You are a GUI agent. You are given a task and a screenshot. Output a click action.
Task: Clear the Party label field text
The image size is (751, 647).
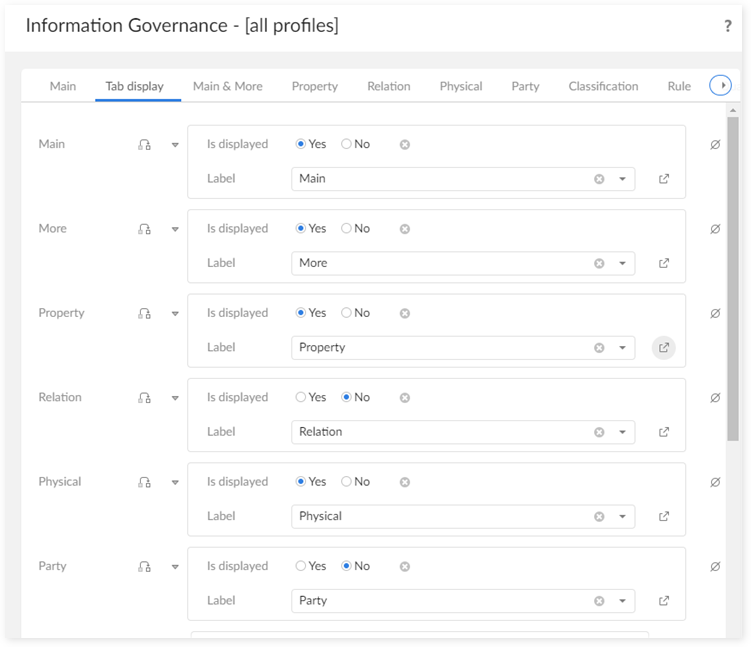pyautogui.click(x=599, y=601)
